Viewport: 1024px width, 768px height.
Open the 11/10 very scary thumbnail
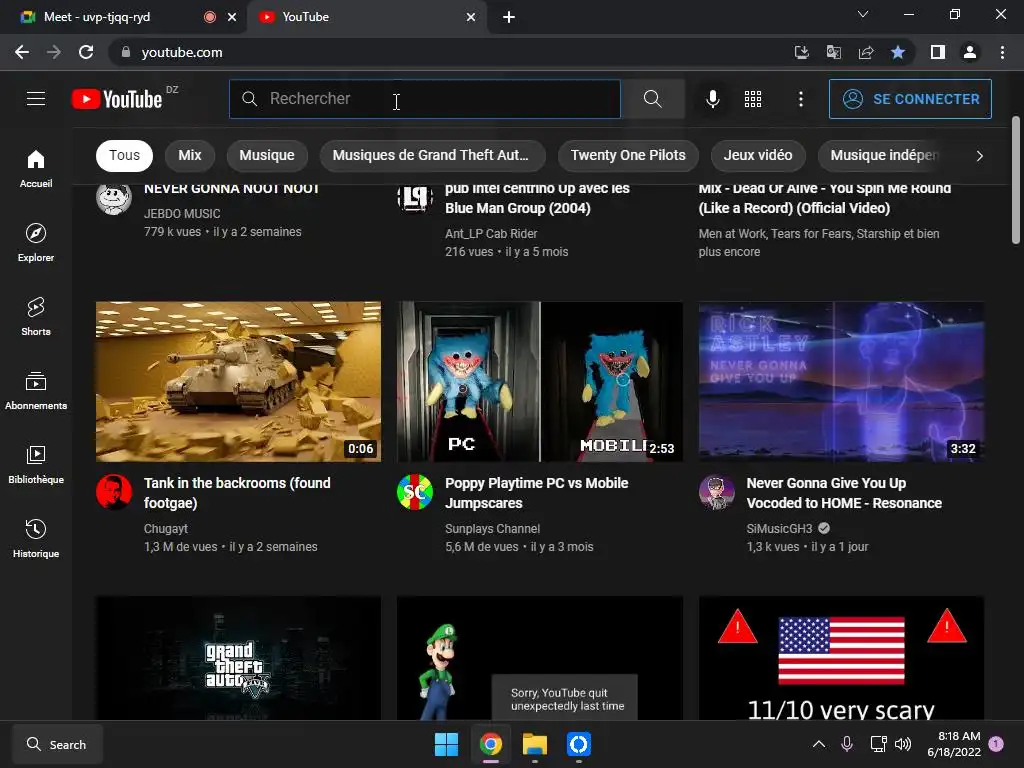click(841, 658)
